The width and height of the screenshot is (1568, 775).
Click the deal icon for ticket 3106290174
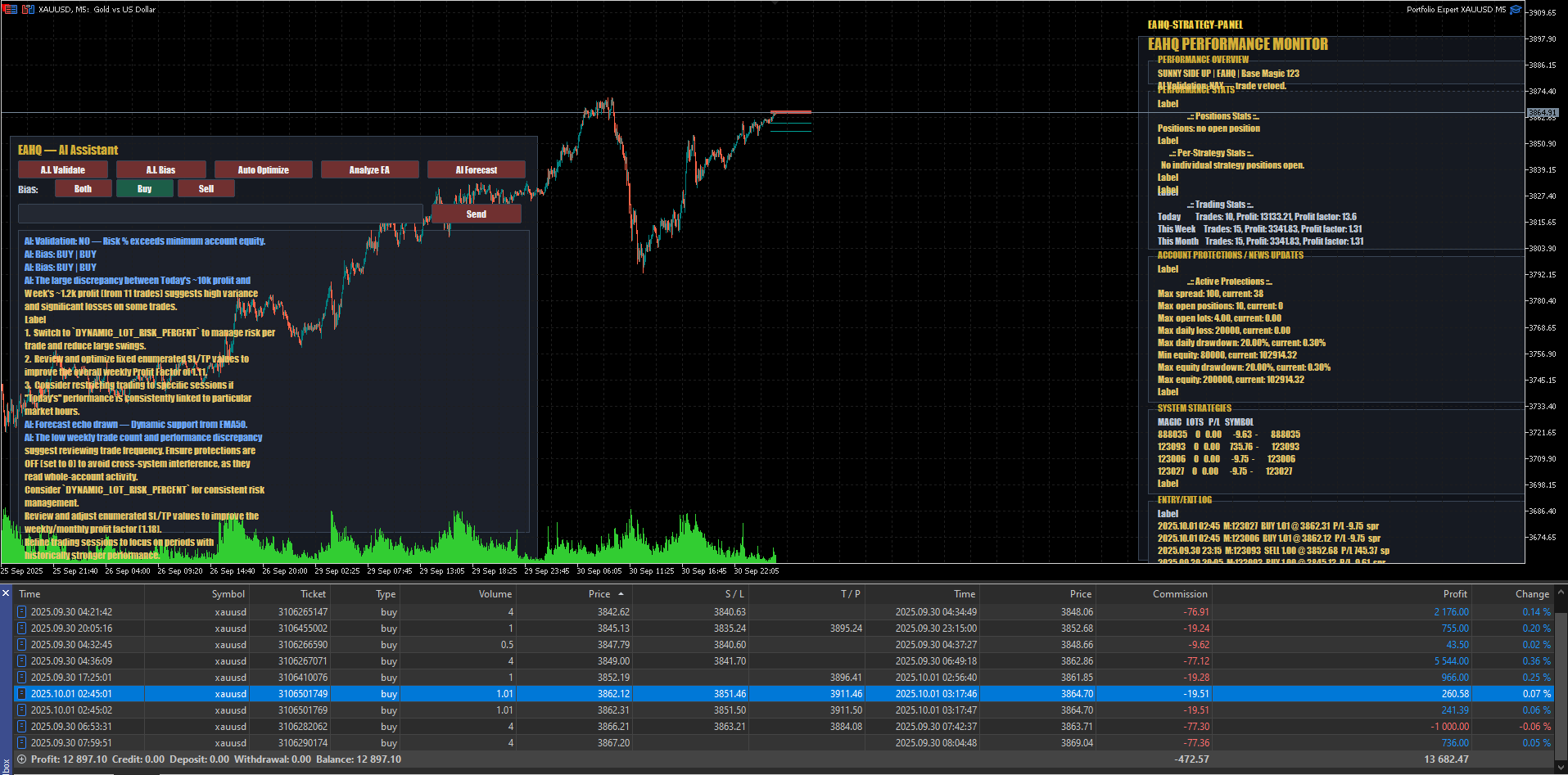pos(21,743)
